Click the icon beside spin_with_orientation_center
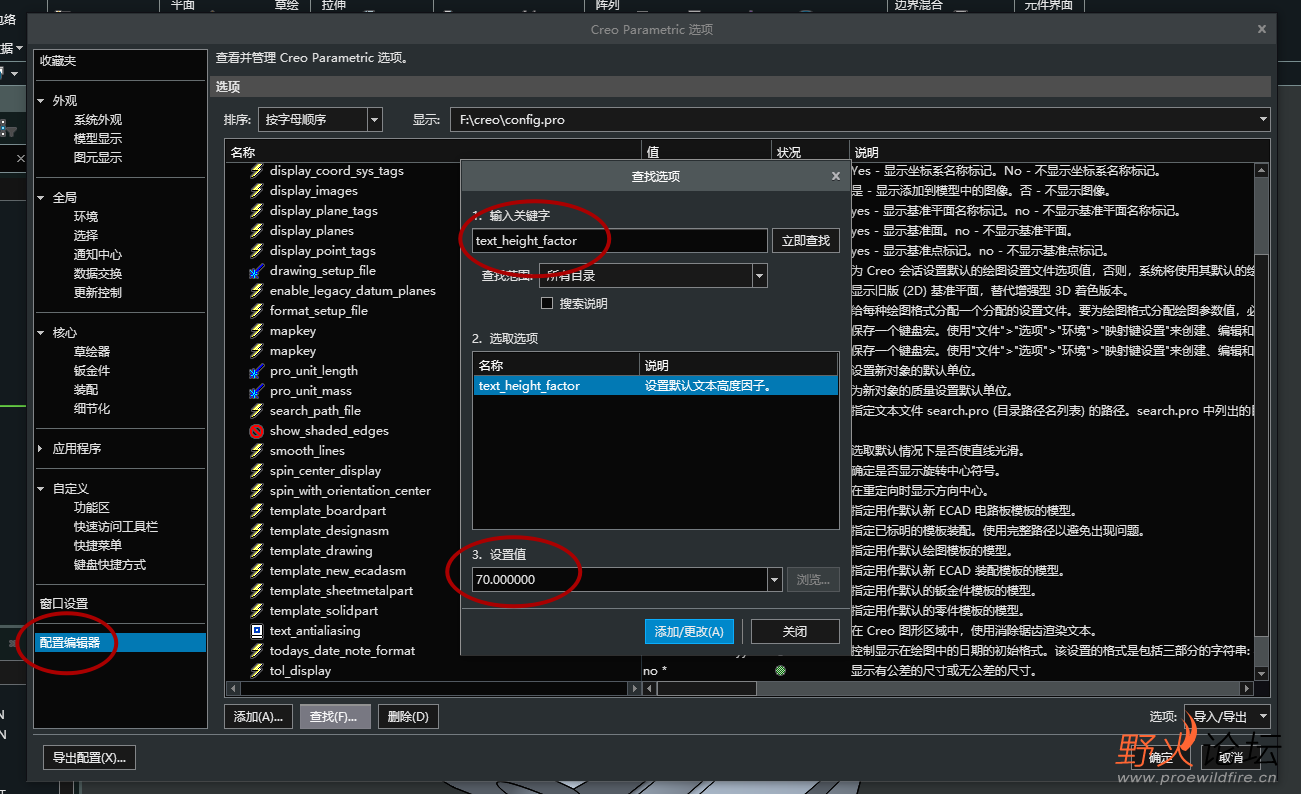 pyautogui.click(x=257, y=491)
